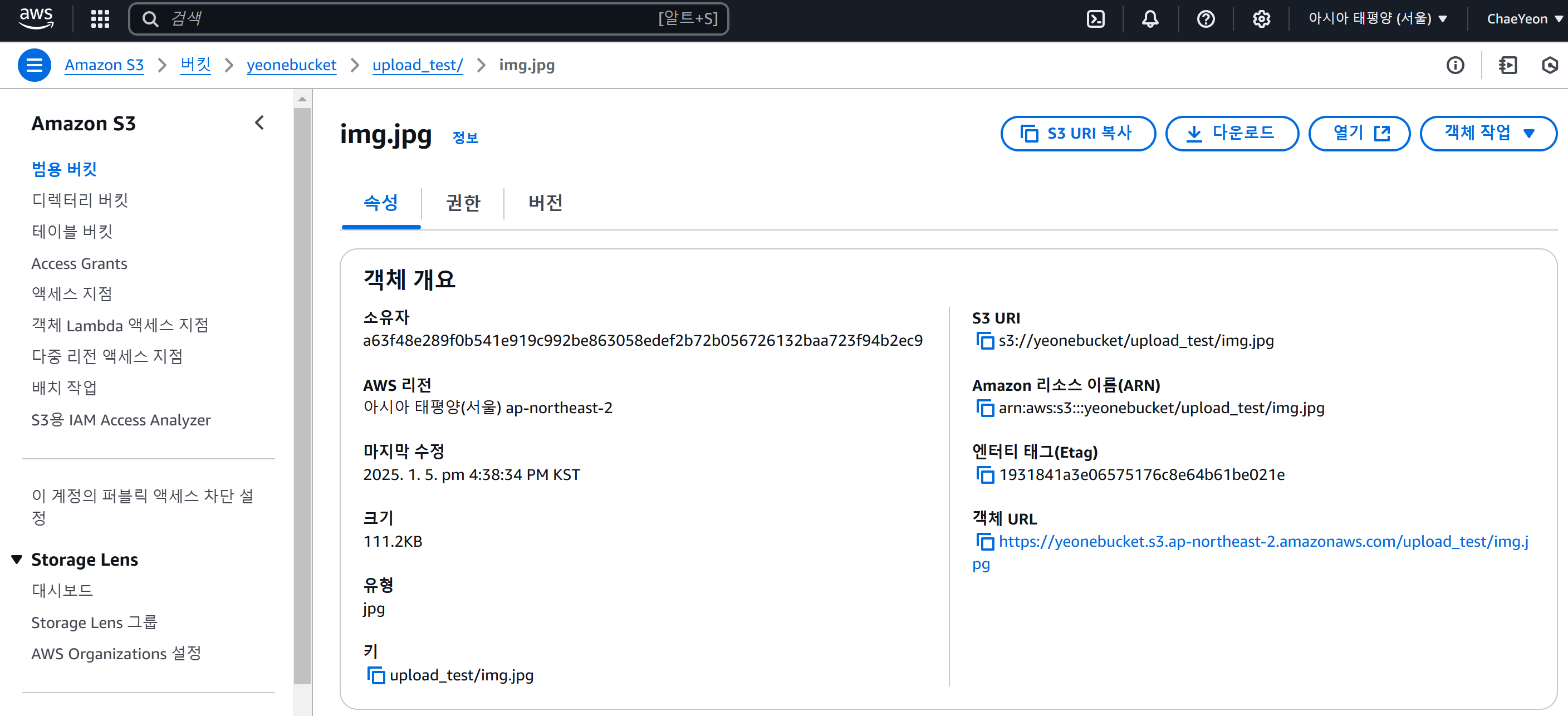The height and width of the screenshot is (716, 1568).
Task: Collapse the Storage Lens section
Action: click(17, 559)
